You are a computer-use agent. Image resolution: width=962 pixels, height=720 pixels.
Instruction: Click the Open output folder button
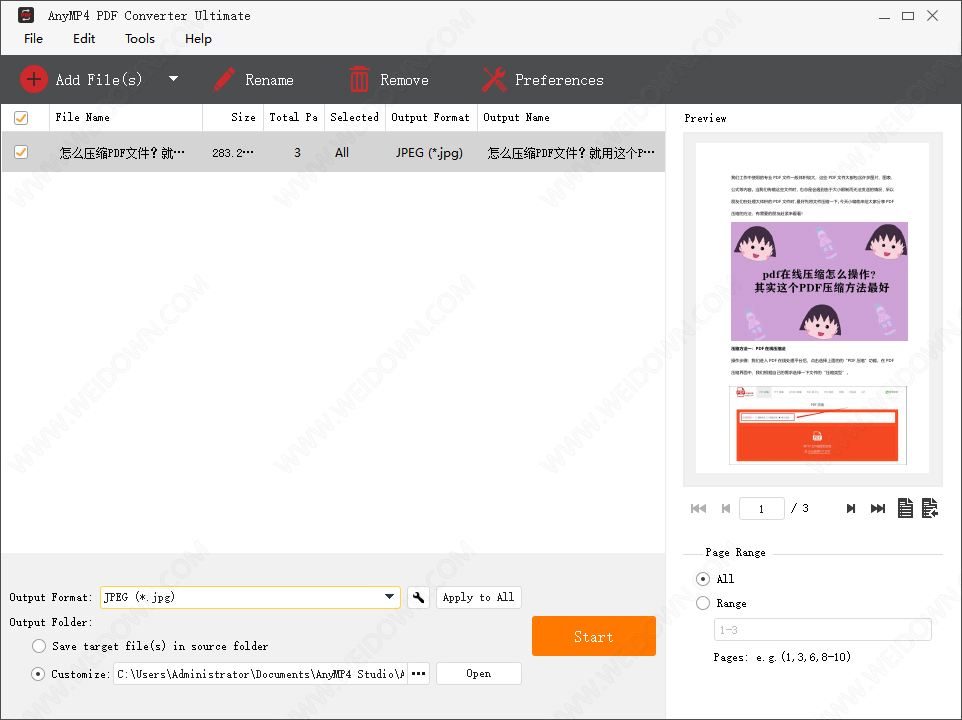pos(479,673)
